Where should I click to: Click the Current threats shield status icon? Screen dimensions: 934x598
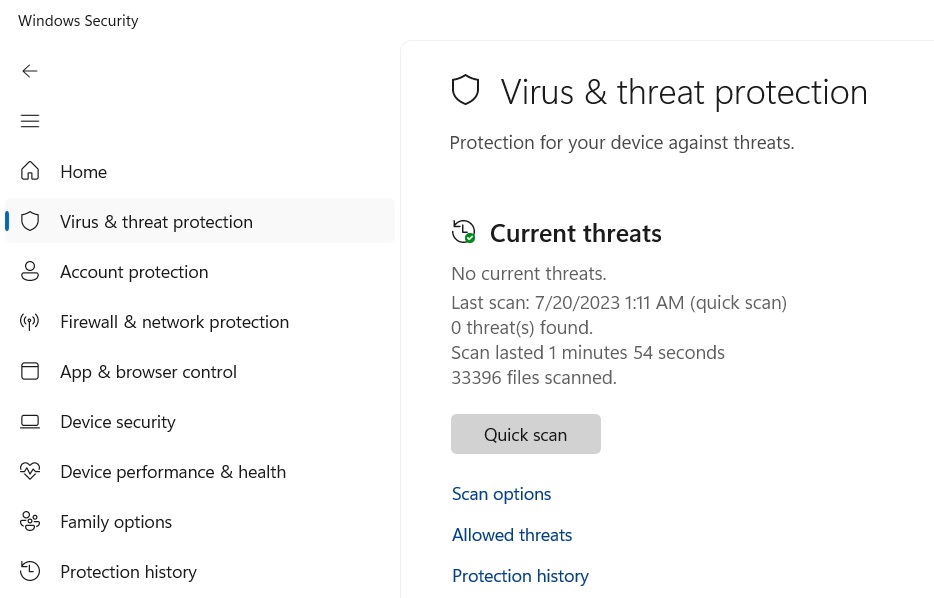463,232
